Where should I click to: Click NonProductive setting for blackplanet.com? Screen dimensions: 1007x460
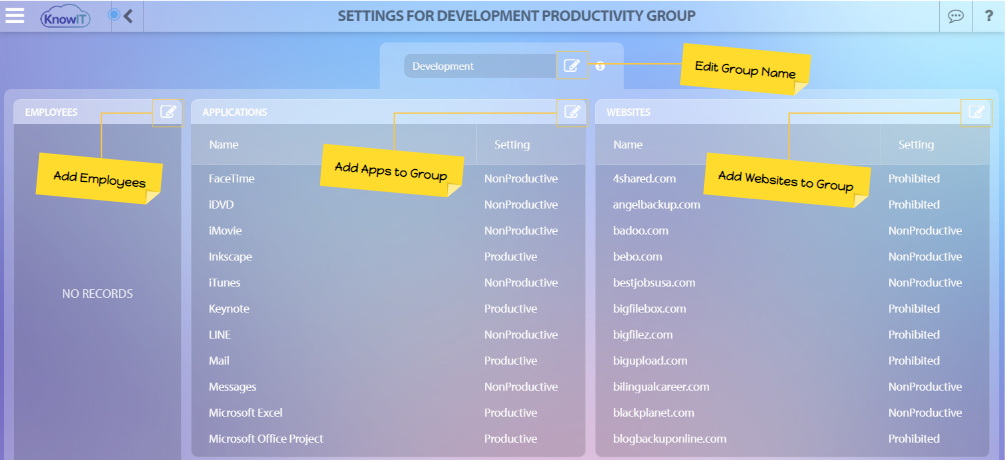point(925,413)
